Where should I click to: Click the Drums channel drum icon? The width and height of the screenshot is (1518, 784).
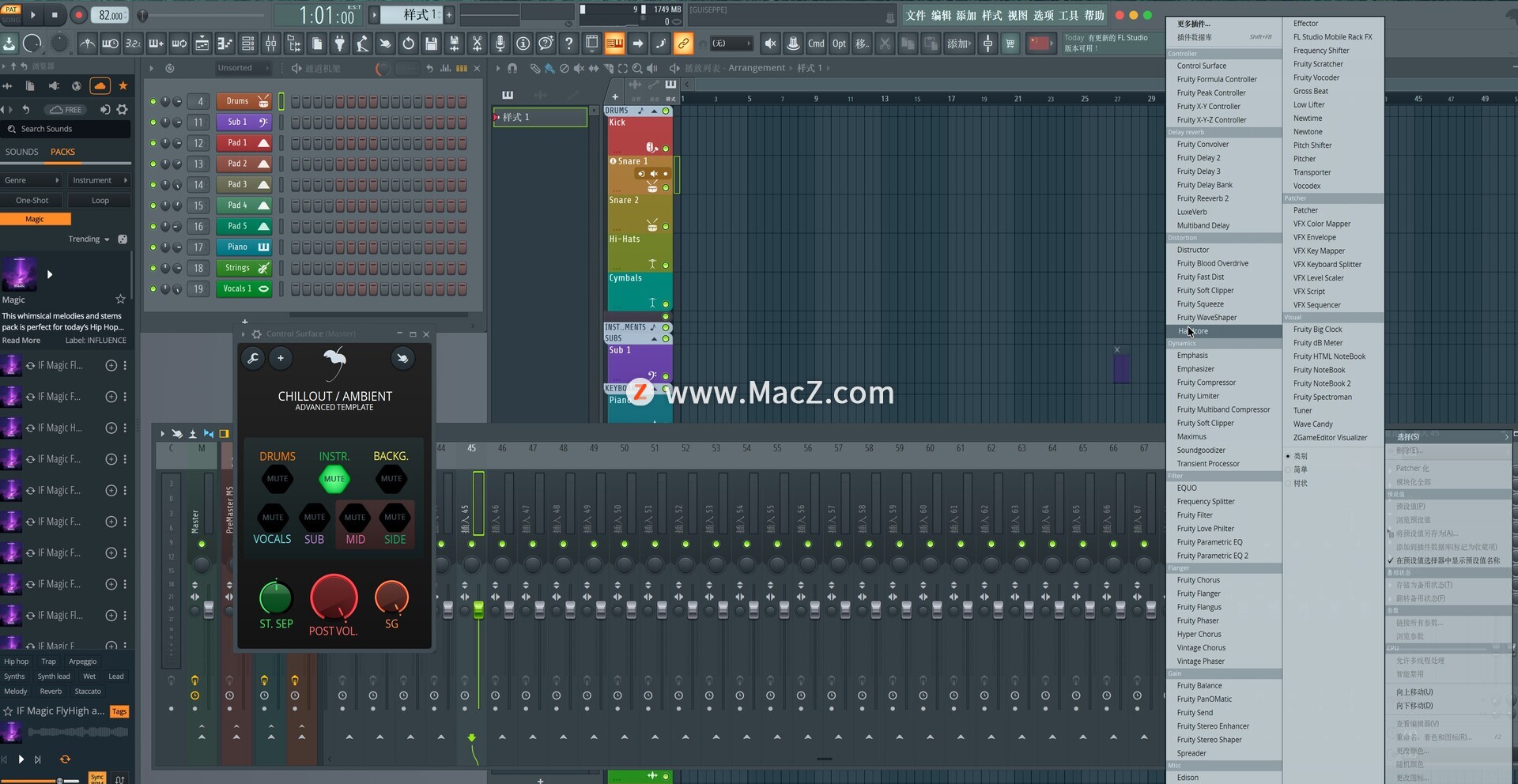point(263,101)
